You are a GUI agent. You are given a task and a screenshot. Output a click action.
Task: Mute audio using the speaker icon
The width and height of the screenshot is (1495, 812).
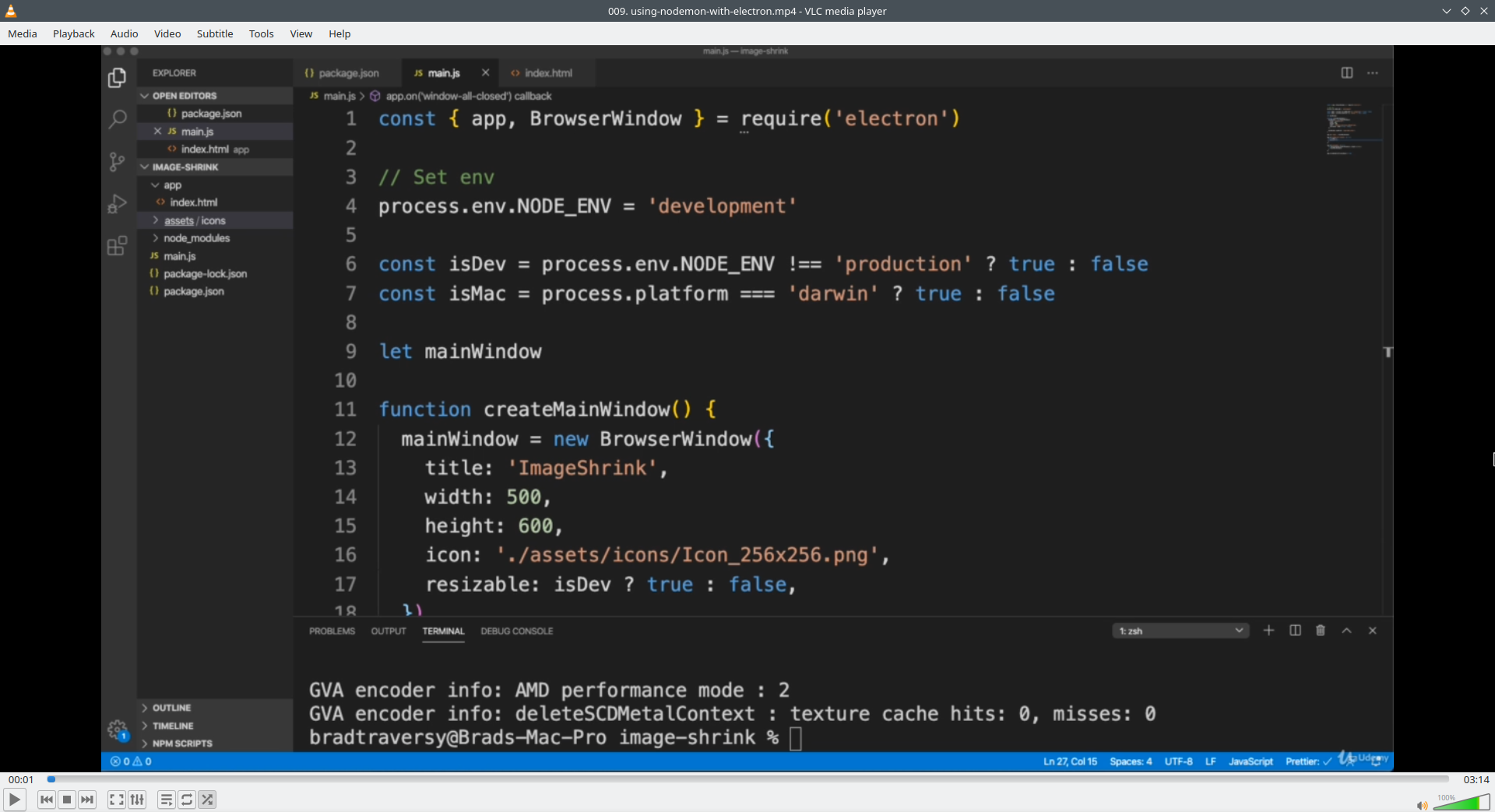coord(1422,805)
